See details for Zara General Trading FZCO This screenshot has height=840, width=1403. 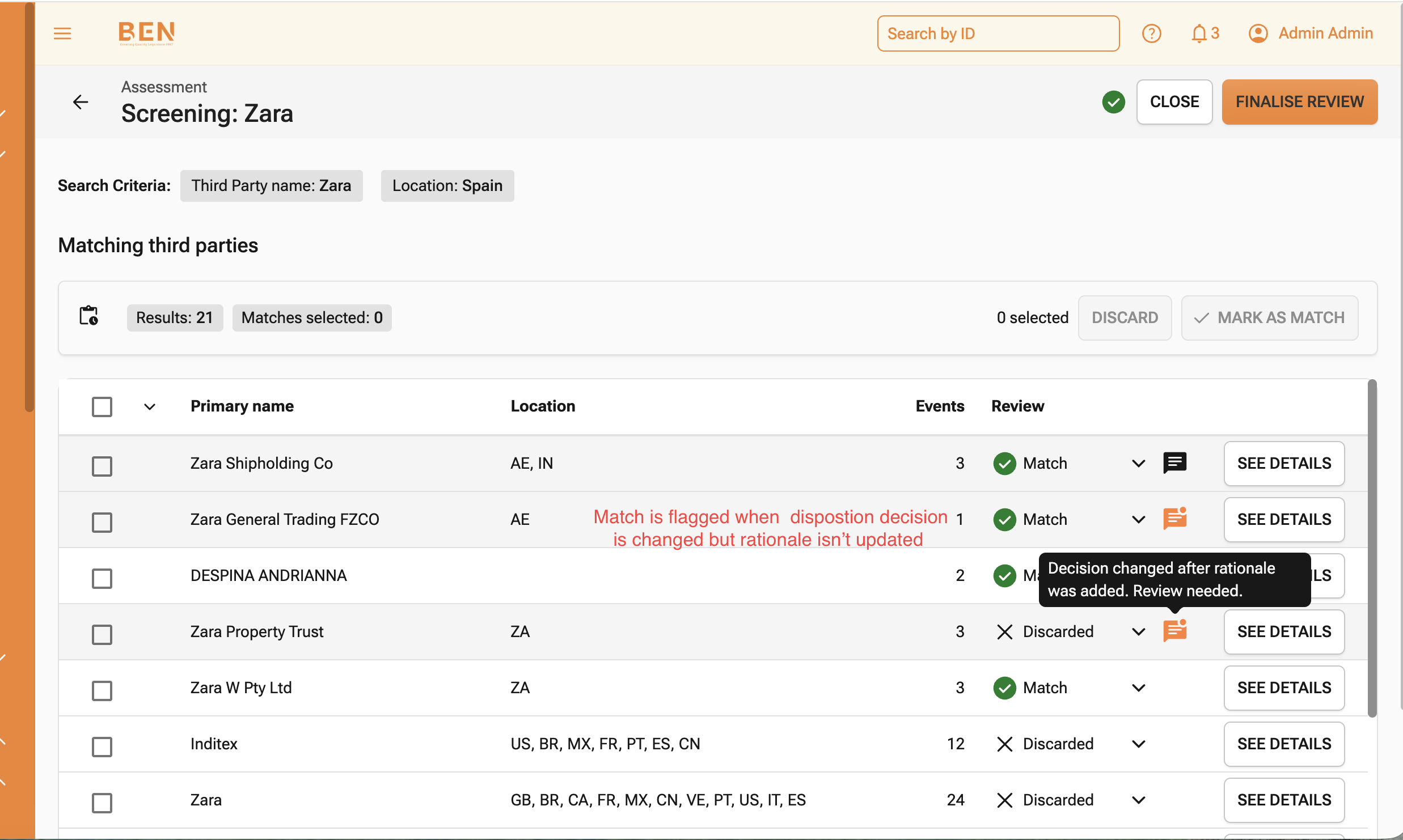point(1284,520)
